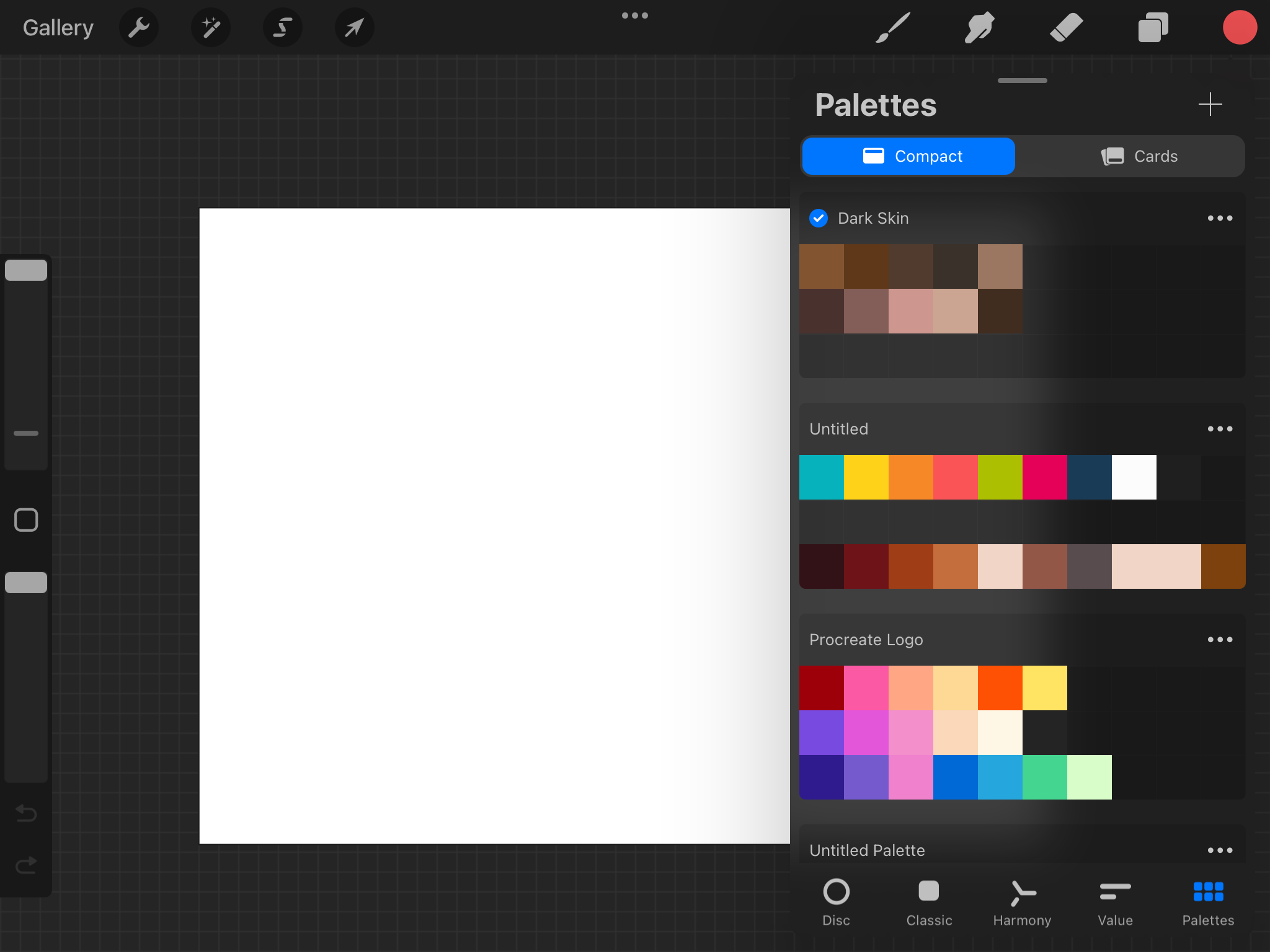Select the Paintbrush tool

[892, 27]
